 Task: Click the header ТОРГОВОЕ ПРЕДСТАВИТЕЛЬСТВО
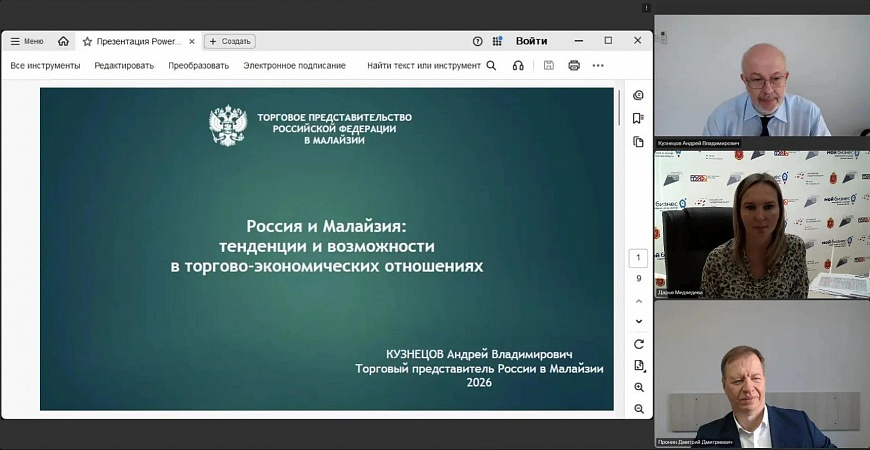point(335,118)
